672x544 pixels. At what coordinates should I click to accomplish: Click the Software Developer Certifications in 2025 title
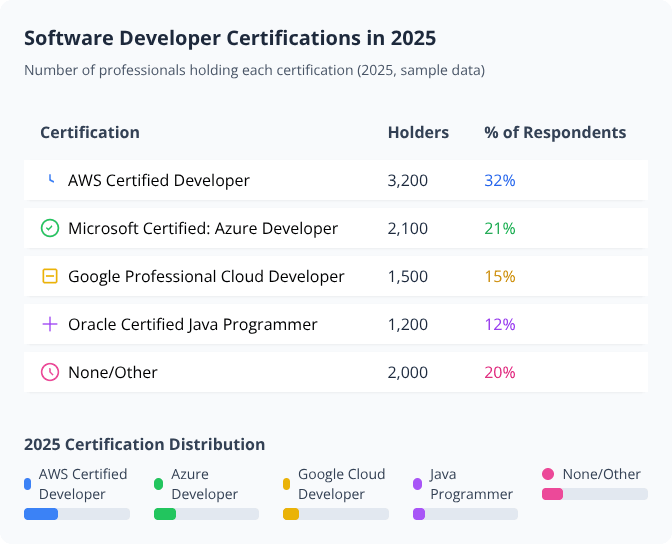230,38
